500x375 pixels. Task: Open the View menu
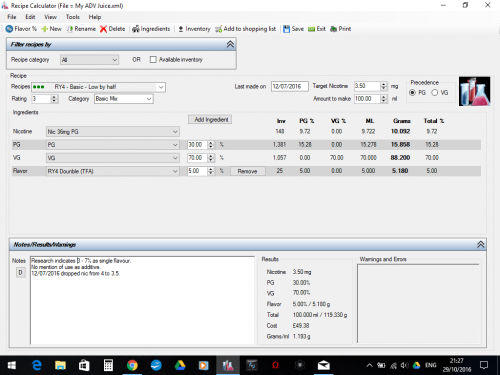pyautogui.click(x=50, y=17)
